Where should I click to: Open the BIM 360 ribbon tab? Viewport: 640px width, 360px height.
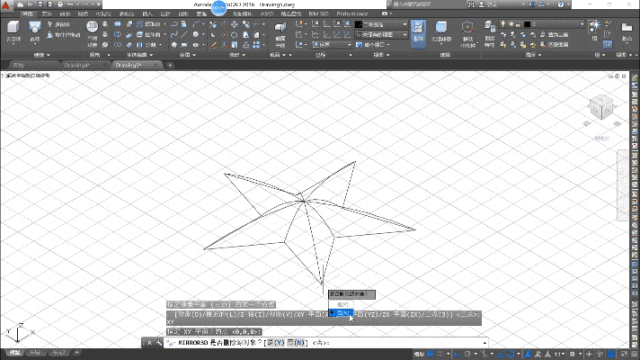pyautogui.click(x=318, y=14)
